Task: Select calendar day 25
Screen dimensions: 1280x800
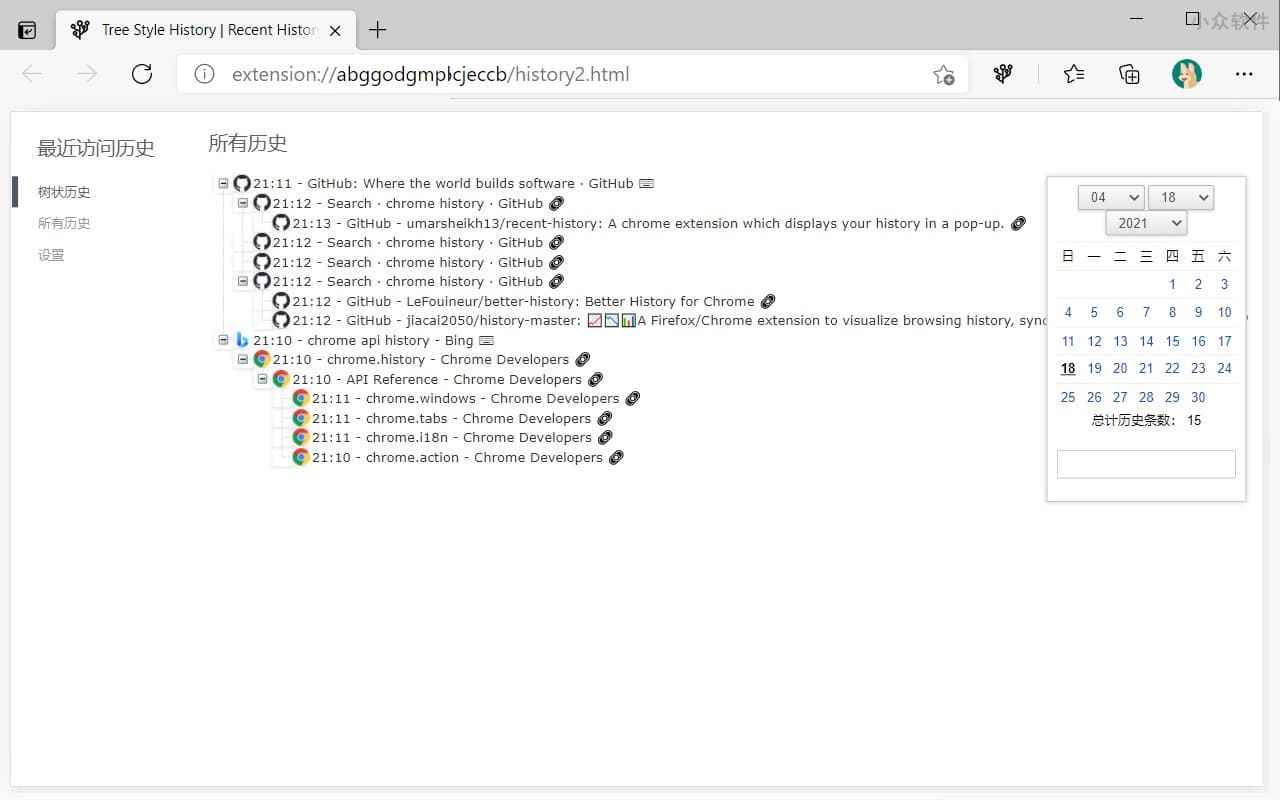Action: pyautogui.click(x=1068, y=397)
